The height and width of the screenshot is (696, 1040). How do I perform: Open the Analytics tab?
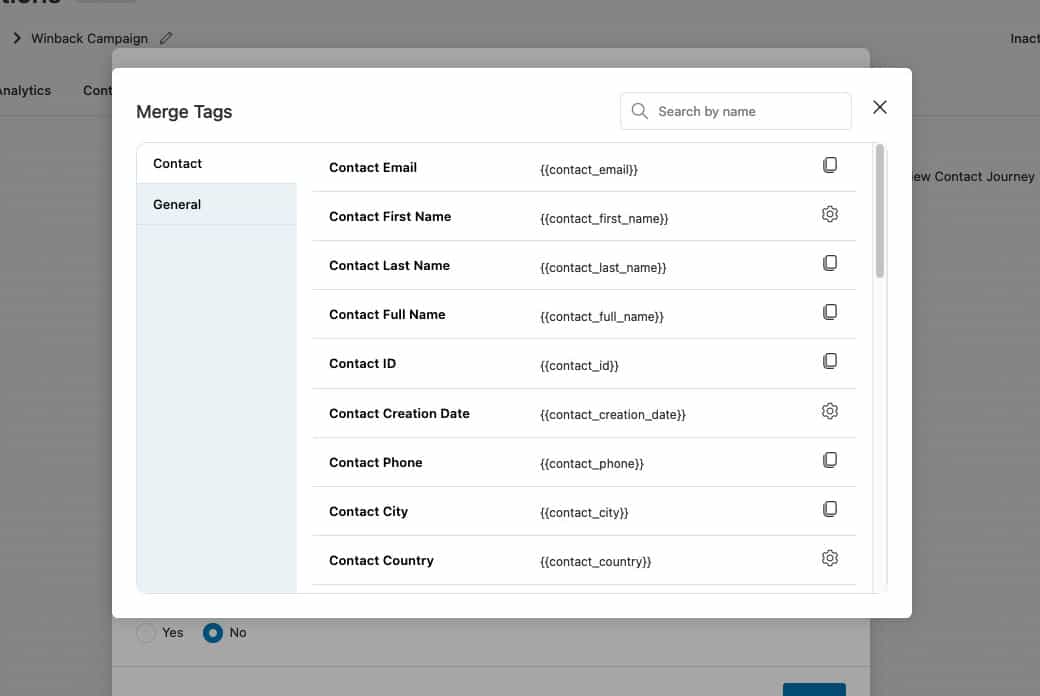pyautogui.click(x=24, y=90)
